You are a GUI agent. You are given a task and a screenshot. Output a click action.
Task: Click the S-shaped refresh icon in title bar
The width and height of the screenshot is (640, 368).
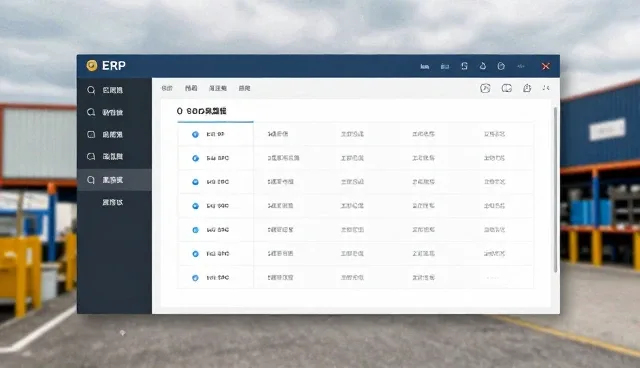(x=464, y=66)
